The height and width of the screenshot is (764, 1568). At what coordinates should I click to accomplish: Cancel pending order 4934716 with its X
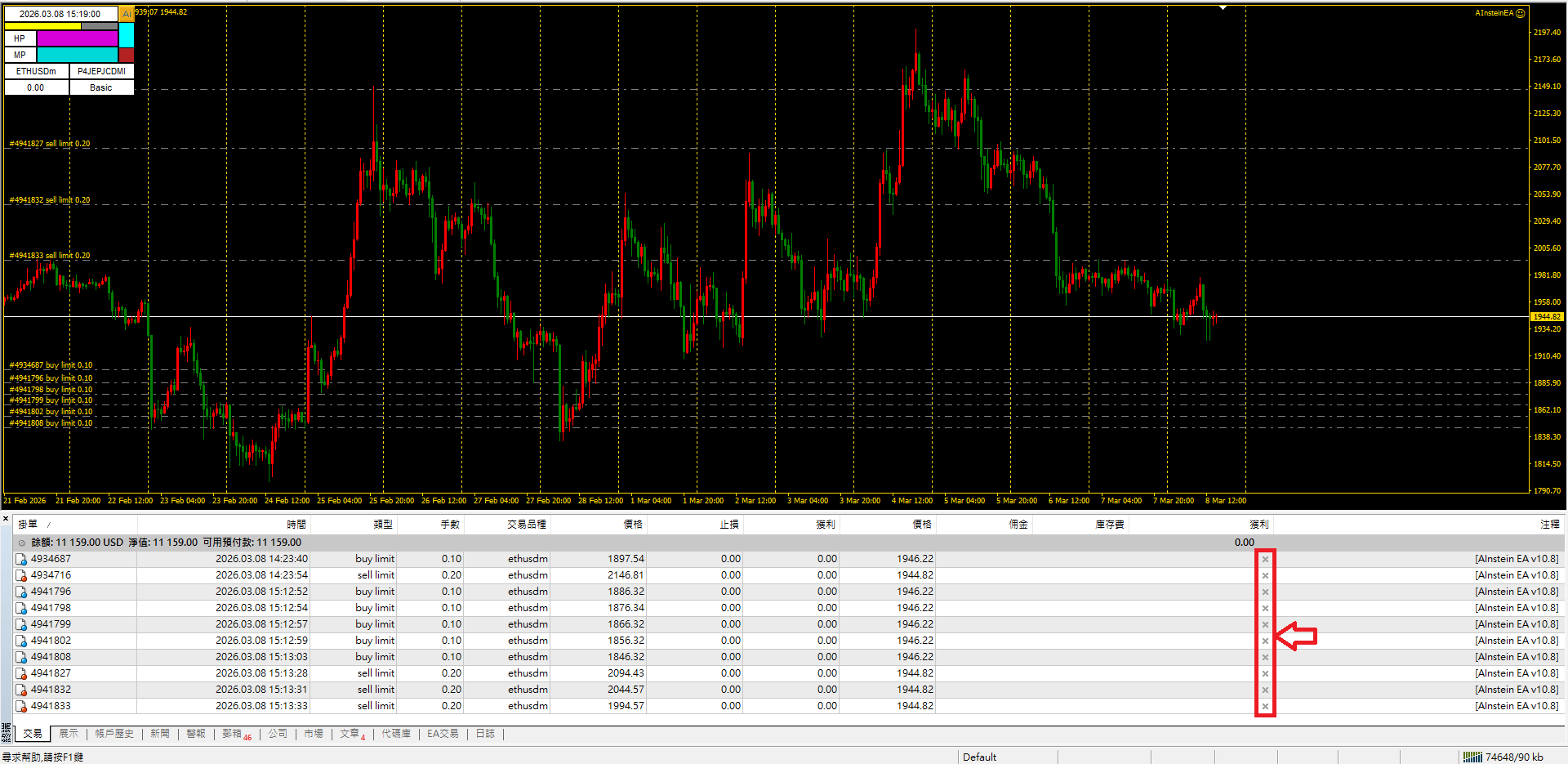click(1265, 575)
